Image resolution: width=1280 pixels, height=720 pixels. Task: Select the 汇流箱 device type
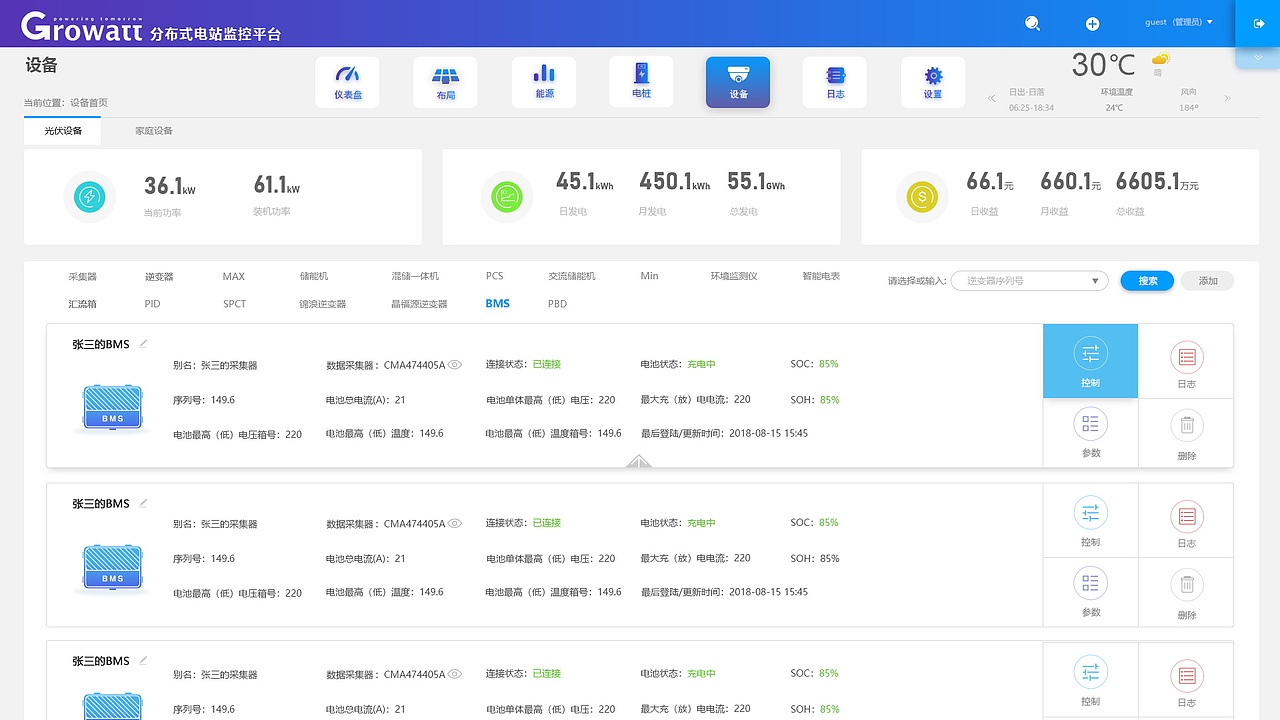[x=83, y=304]
